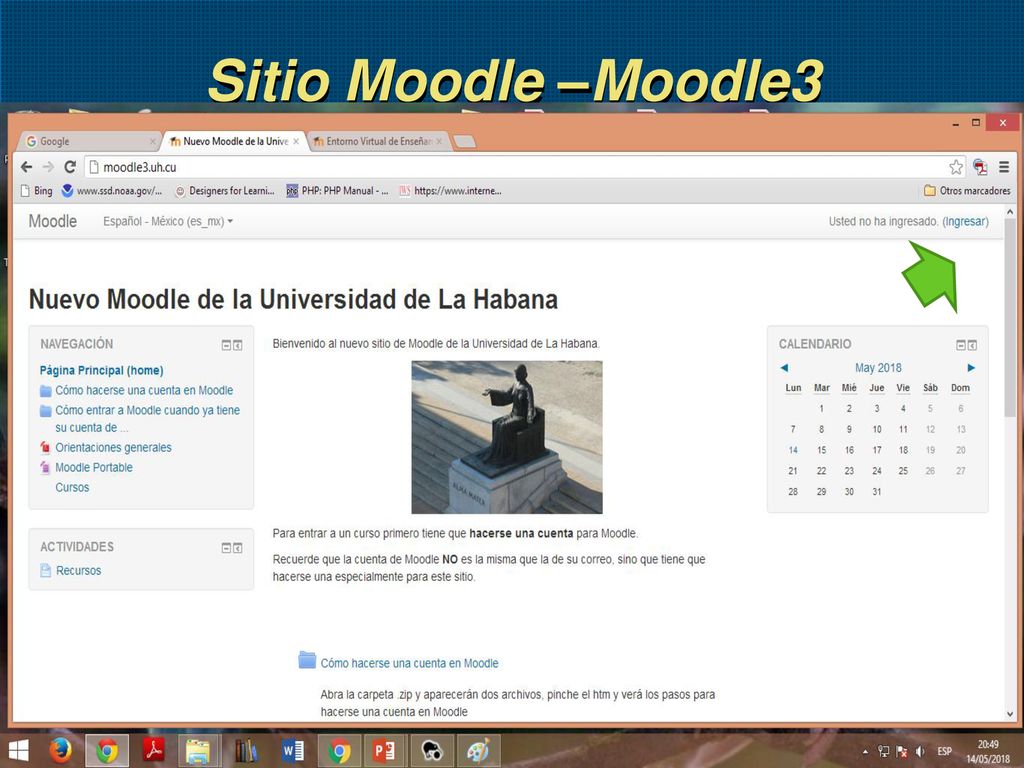Screen dimensions: 1024x768
Task: Open the taskbar clock showing 20:49
Action: [x=988, y=752]
